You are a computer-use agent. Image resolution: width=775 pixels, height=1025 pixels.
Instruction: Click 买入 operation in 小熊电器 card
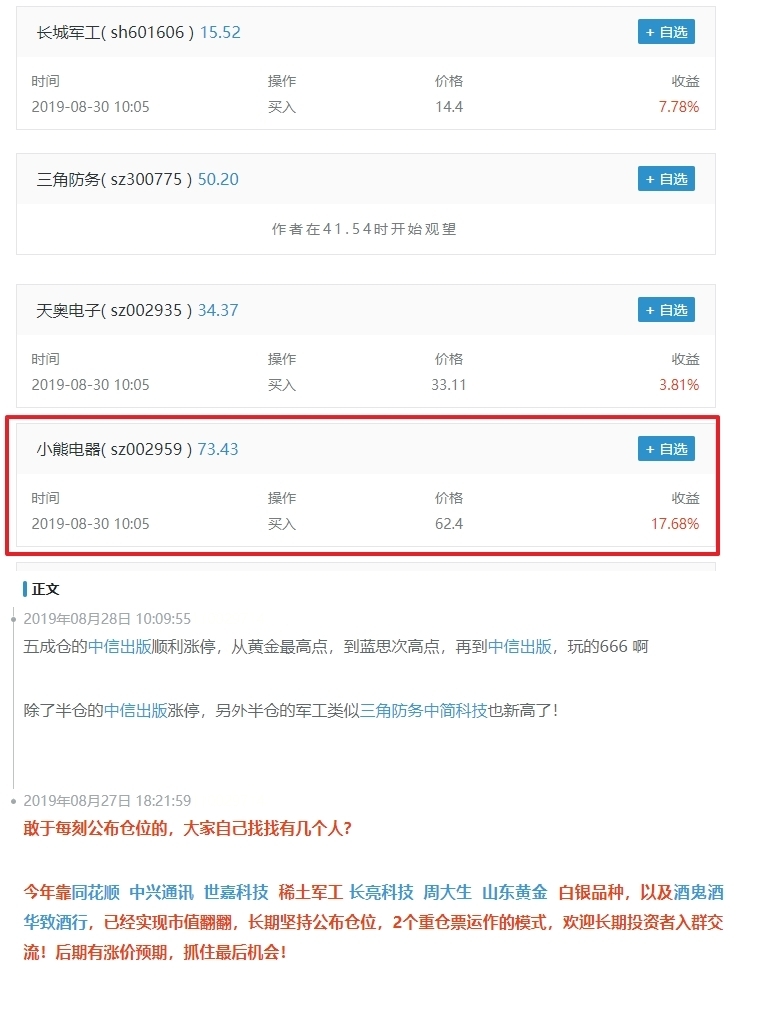coord(282,524)
